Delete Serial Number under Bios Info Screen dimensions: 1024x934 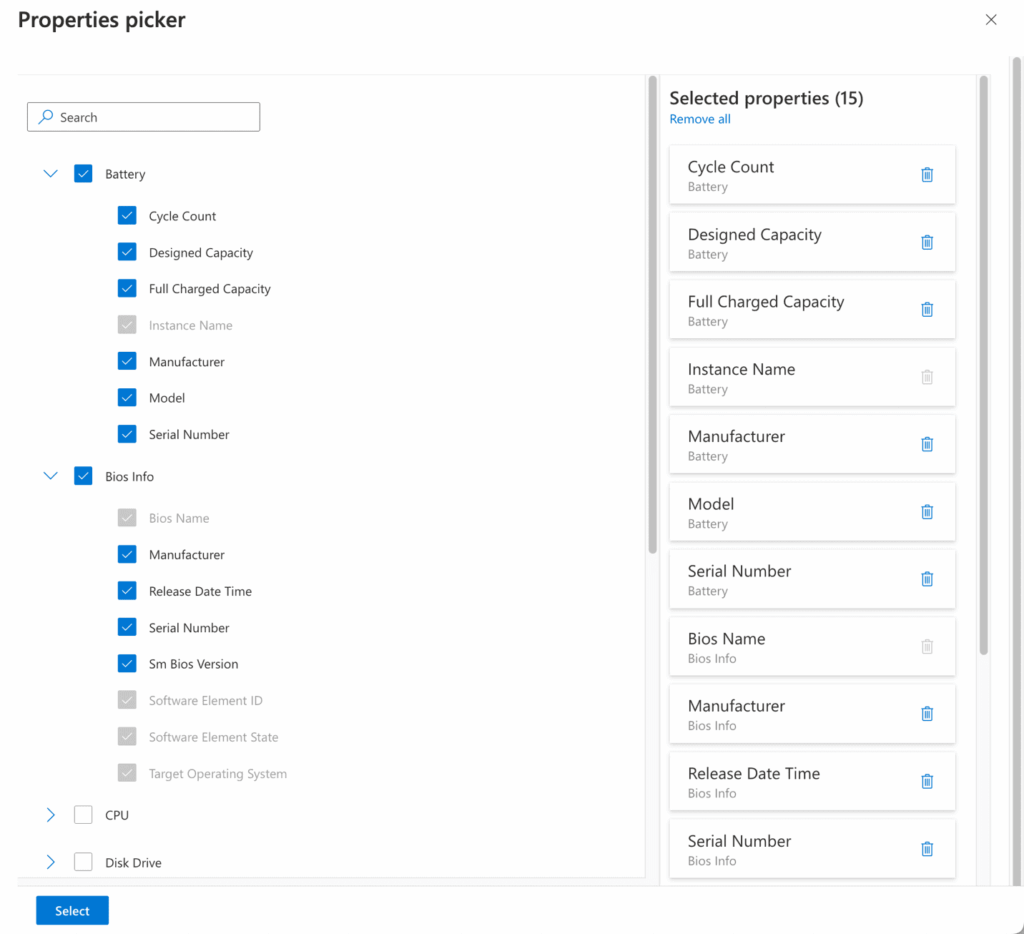927,848
